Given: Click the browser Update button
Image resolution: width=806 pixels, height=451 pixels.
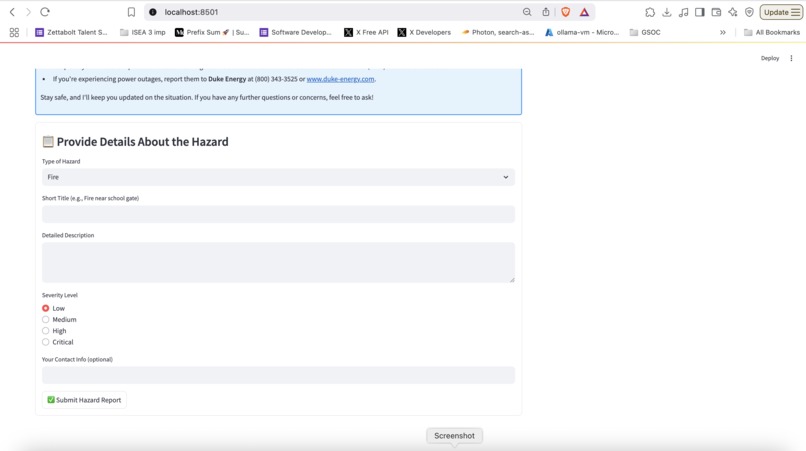Looking at the screenshot, I should coord(781,12).
